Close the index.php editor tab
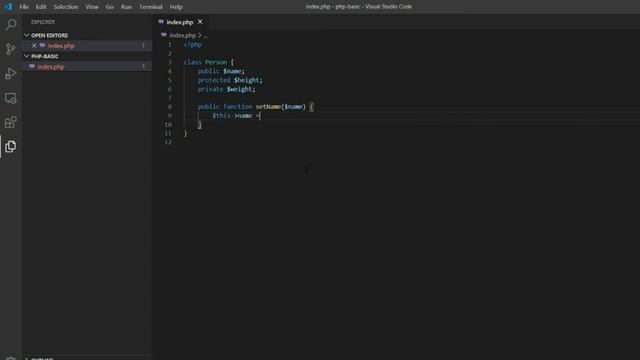The width and height of the screenshot is (640, 360). pos(200,22)
